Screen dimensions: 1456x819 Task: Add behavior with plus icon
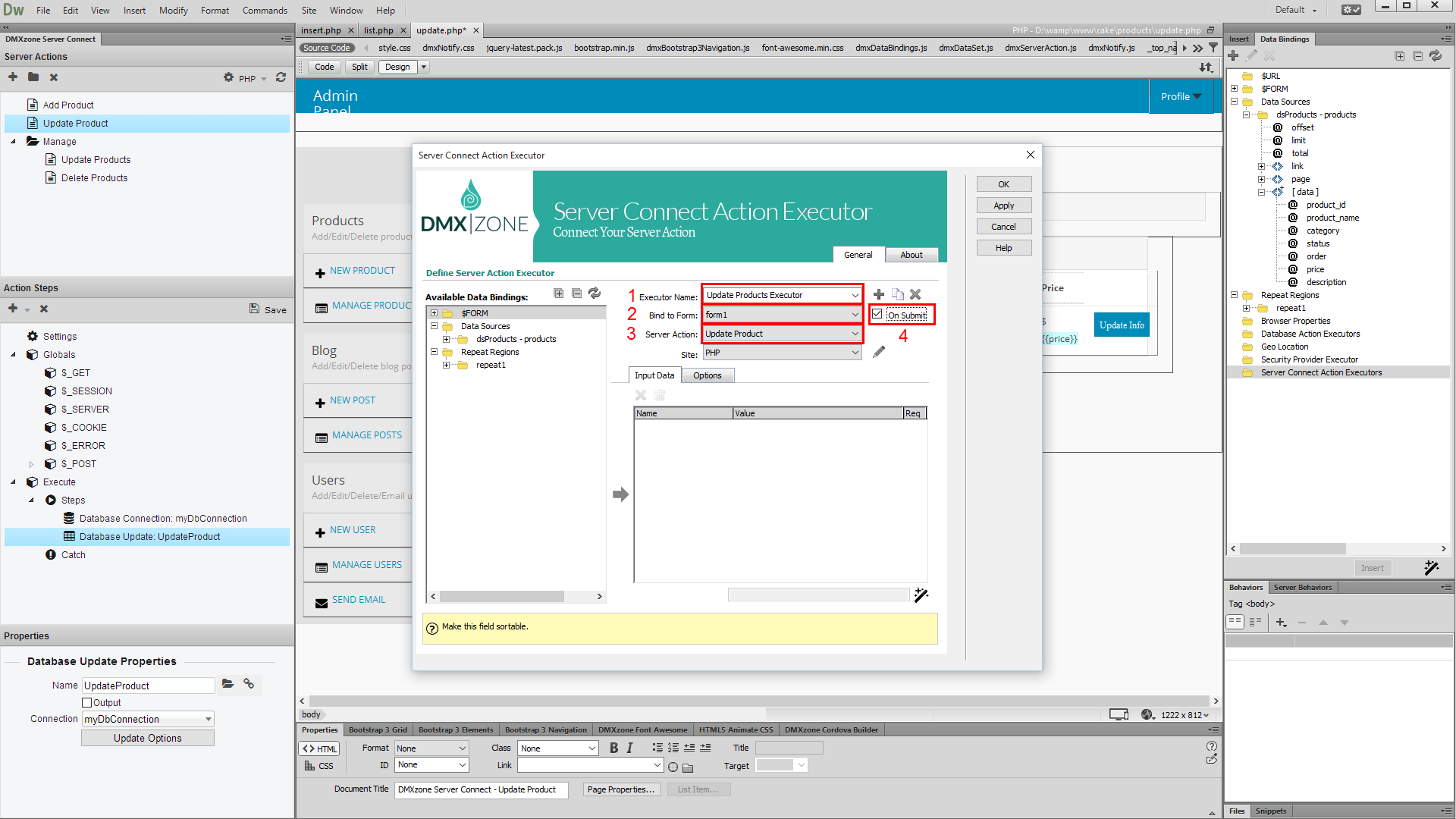1281,623
